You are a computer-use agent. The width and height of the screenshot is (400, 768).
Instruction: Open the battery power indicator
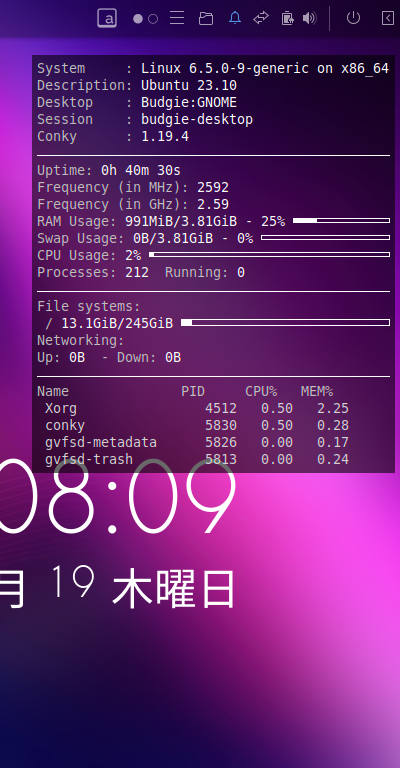click(x=287, y=19)
